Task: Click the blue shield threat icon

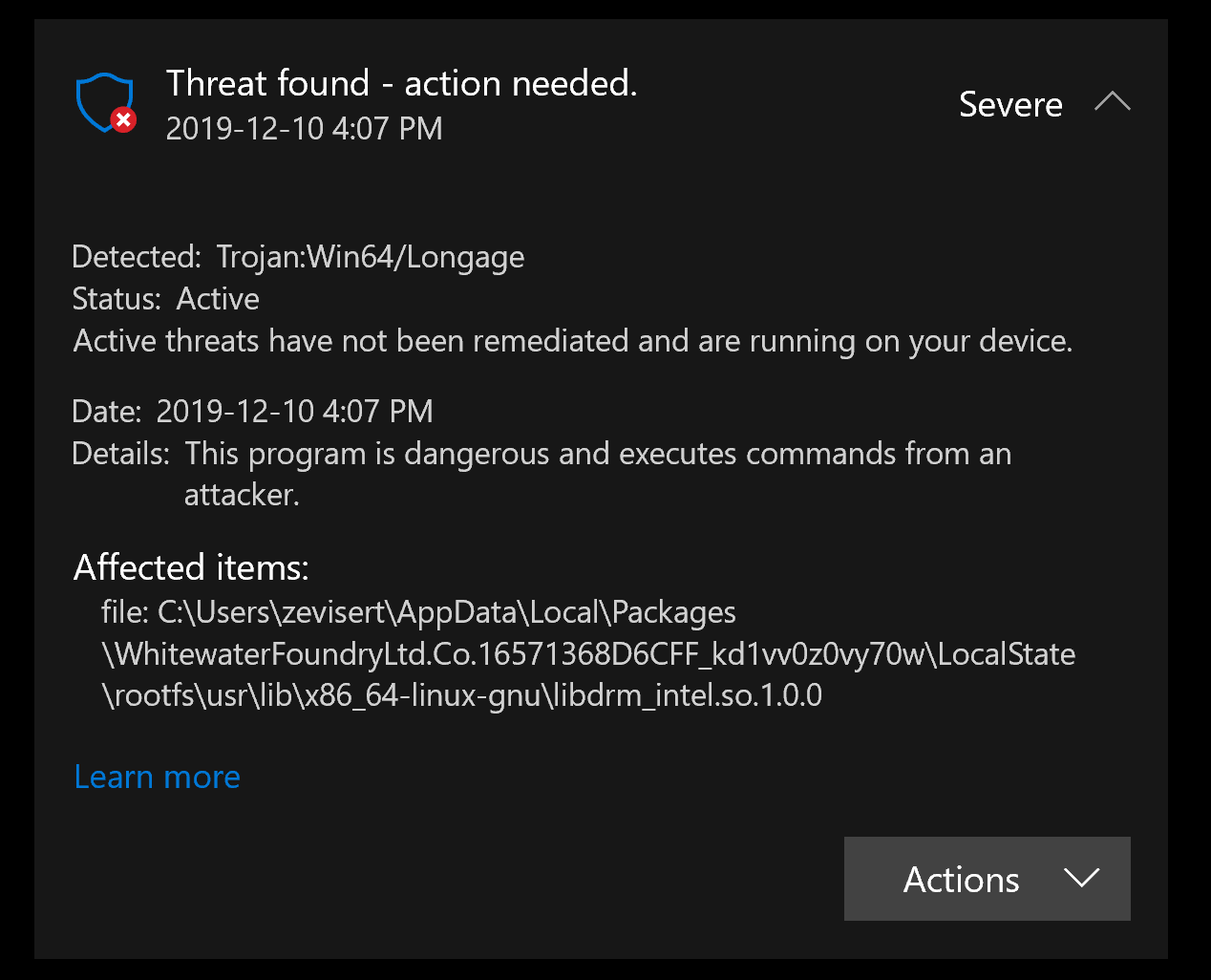Action: click(105, 102)
